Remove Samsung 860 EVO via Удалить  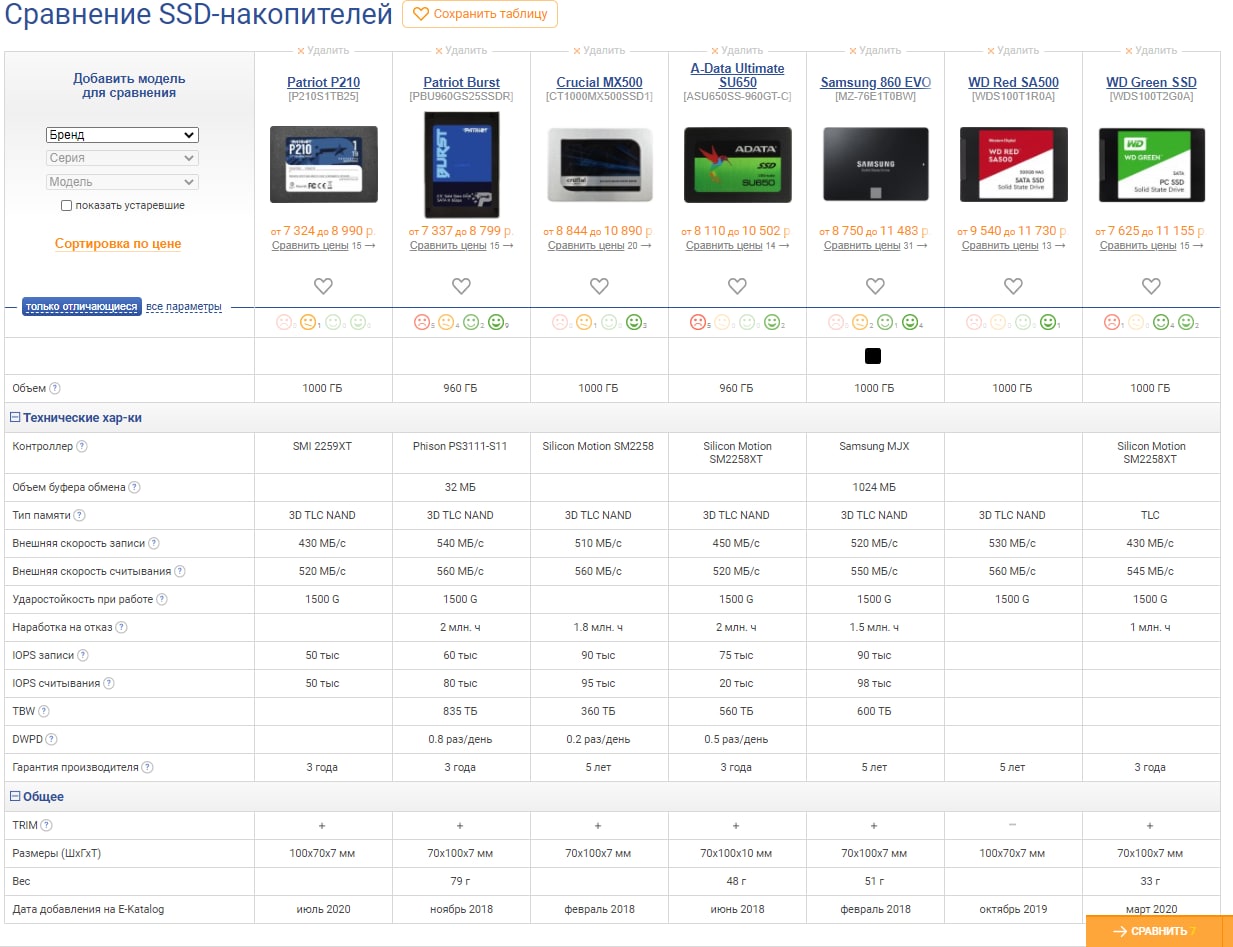875,50
